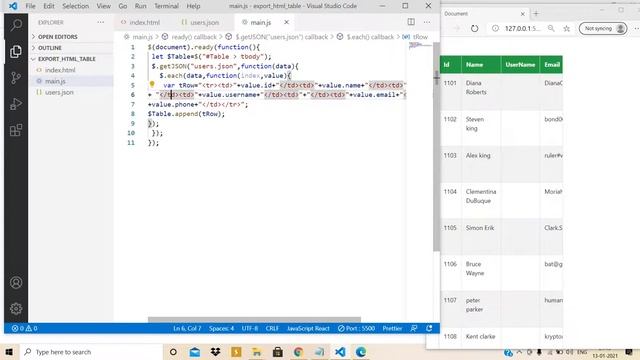Click Prettier in the status bar
The height and width of the screenshot is (360, 640).
click(392, 328)
